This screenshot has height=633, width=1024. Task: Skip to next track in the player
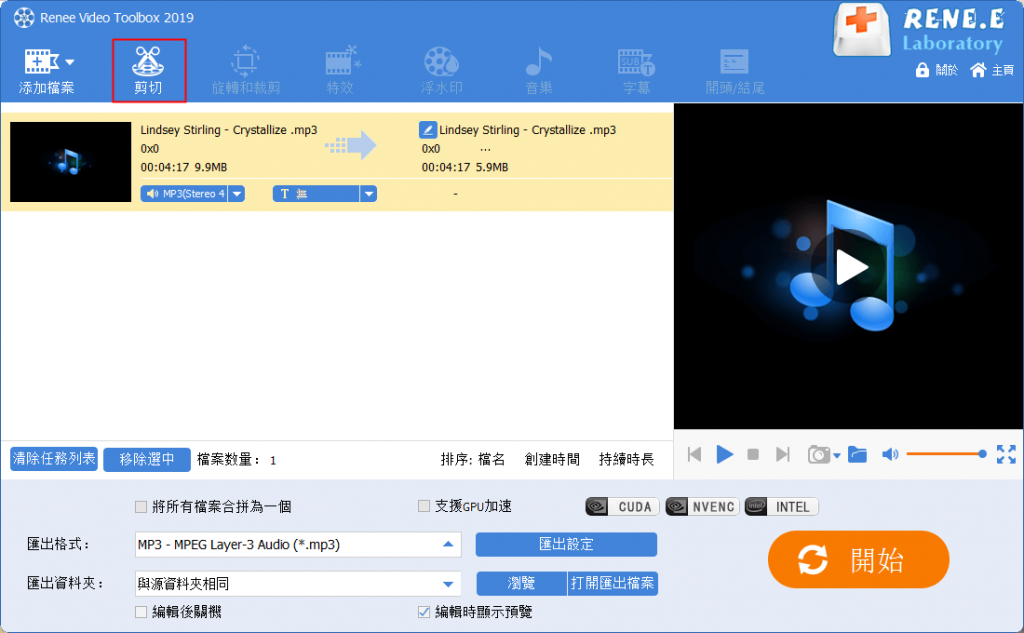782,454
